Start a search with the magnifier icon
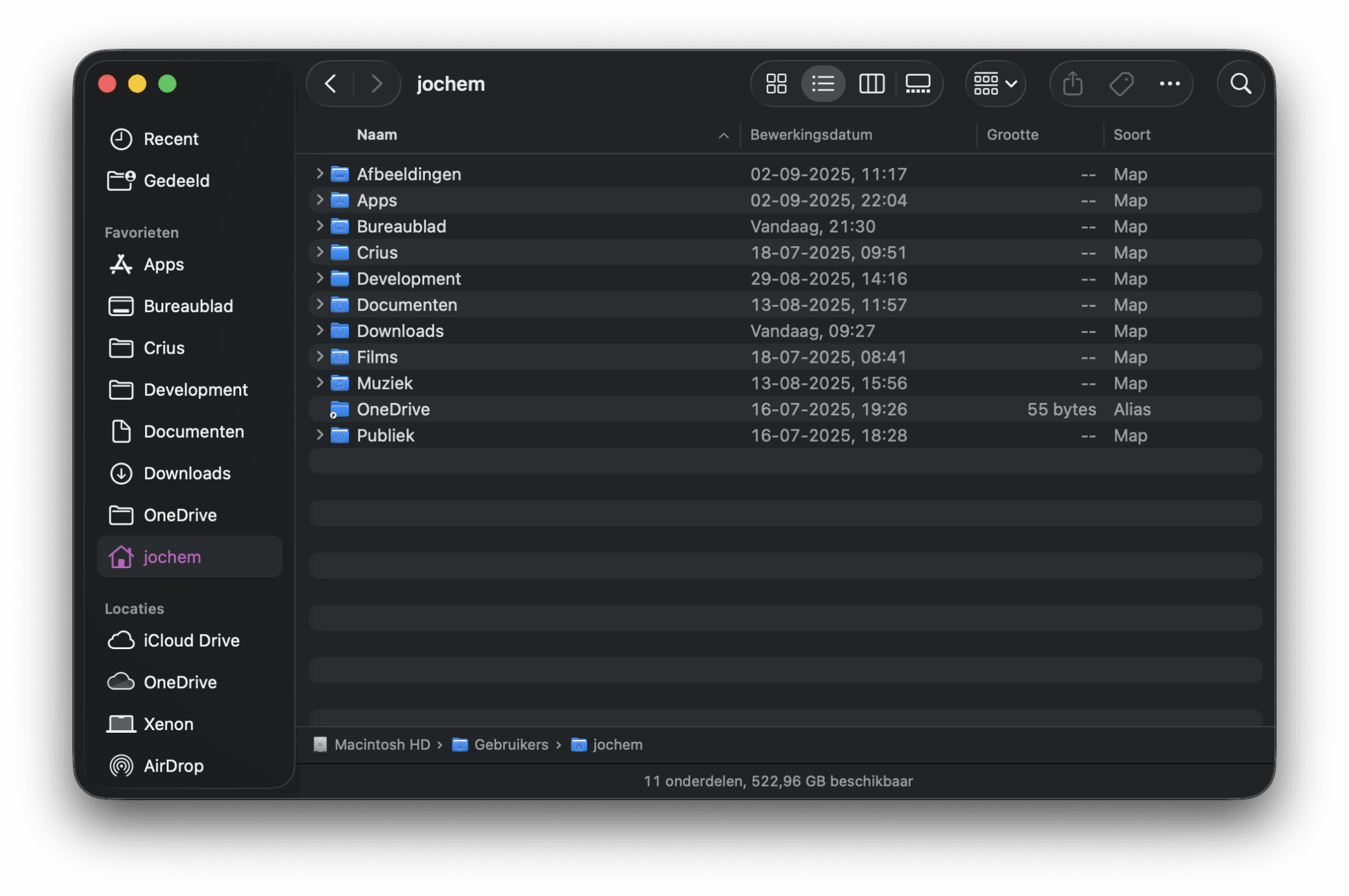 tap(1241, 84)
